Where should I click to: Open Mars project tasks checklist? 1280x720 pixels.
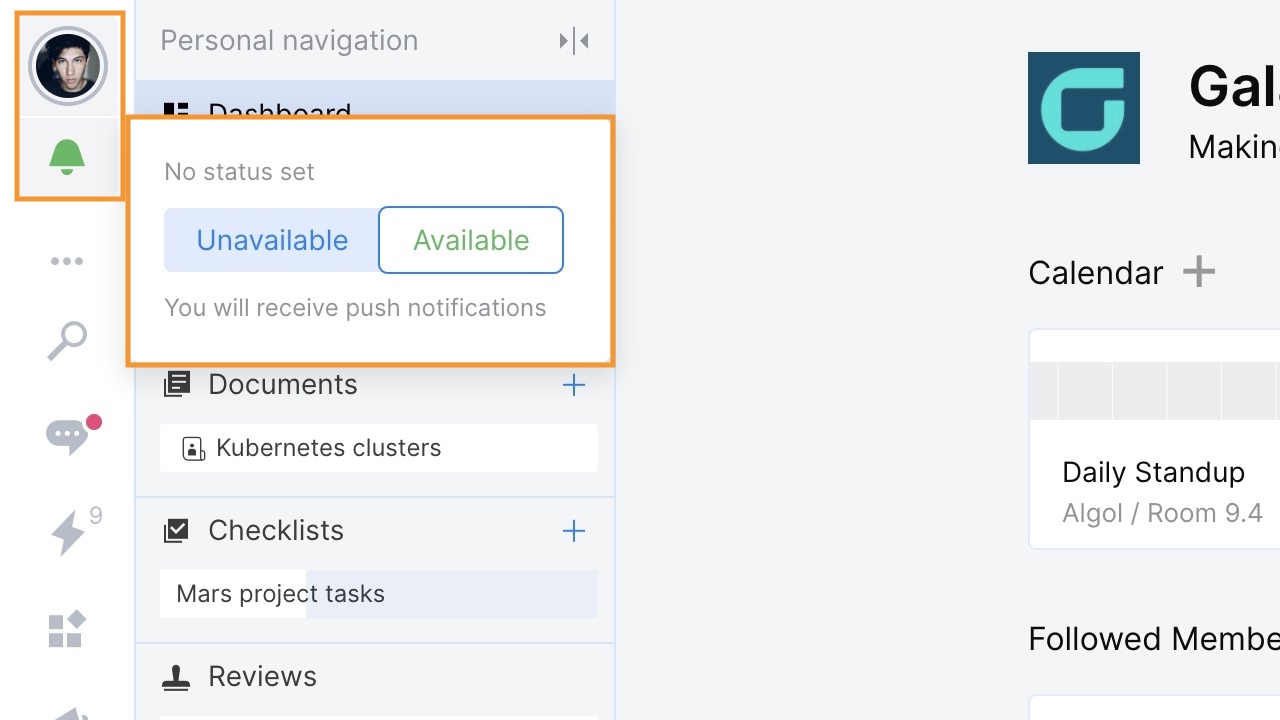379,594
